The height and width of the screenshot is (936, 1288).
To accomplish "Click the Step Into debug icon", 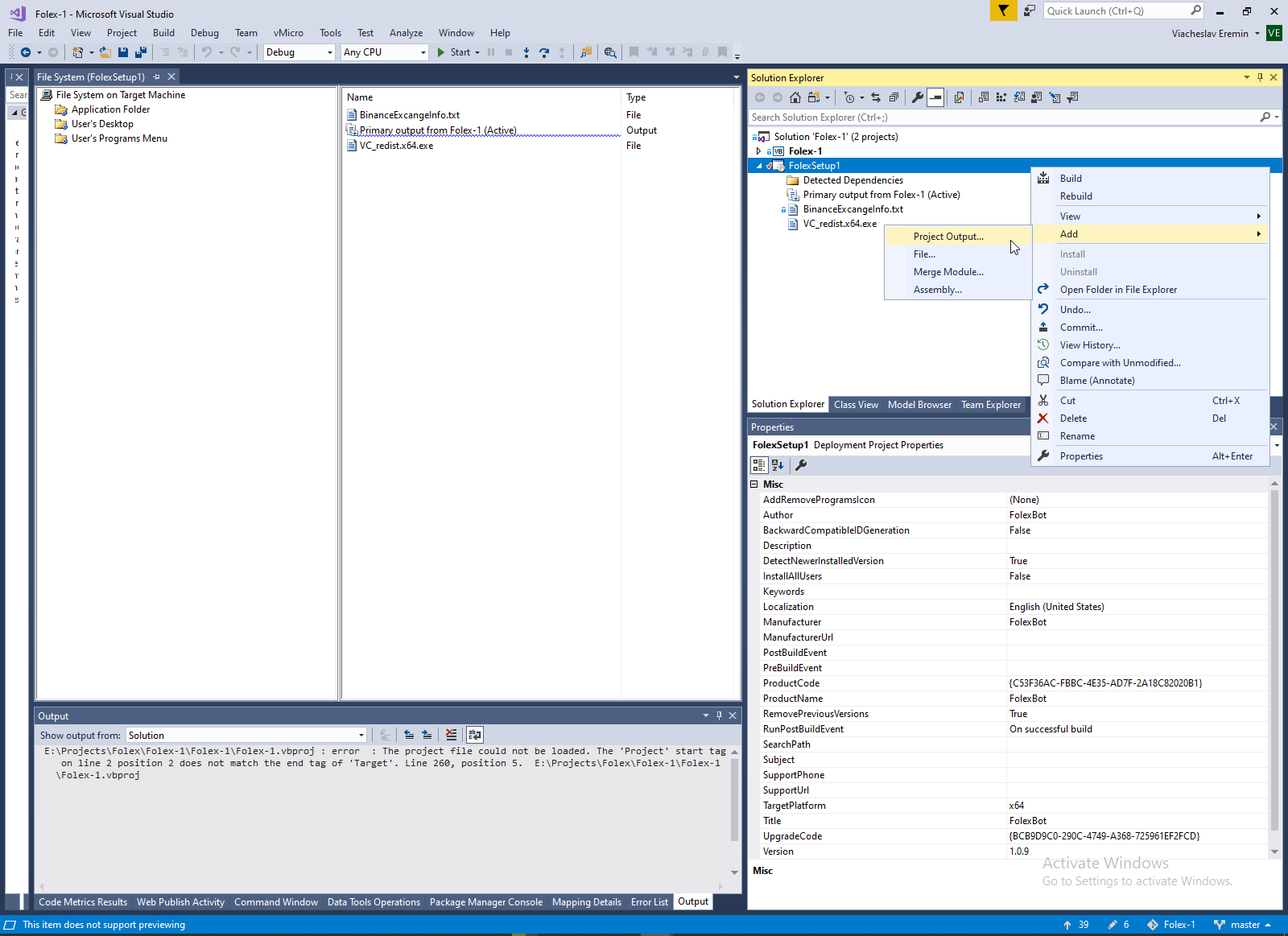I will [526, 52].
